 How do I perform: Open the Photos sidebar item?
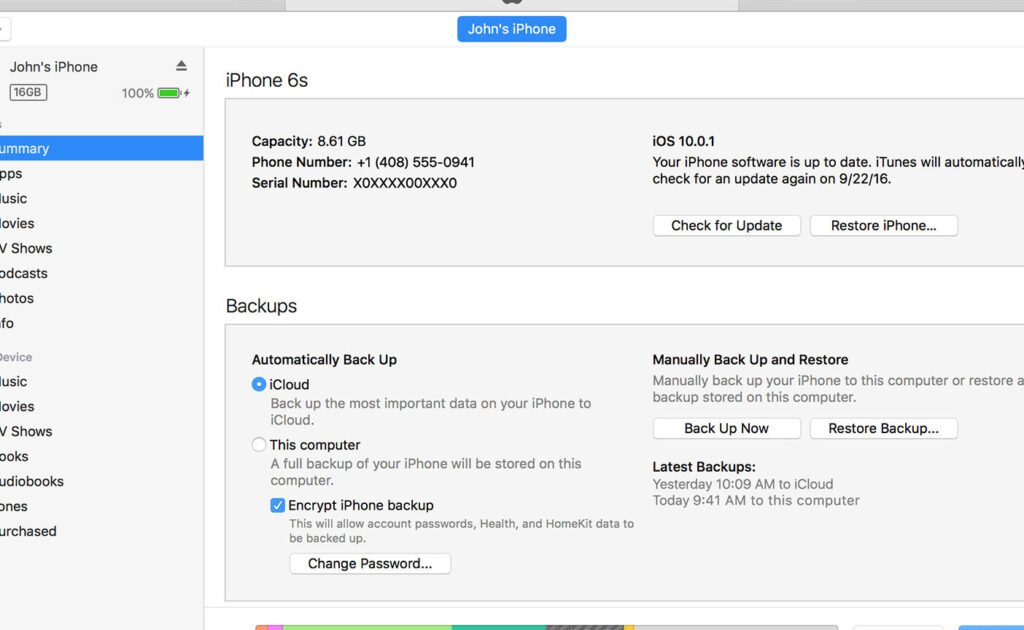pos(101,298)
